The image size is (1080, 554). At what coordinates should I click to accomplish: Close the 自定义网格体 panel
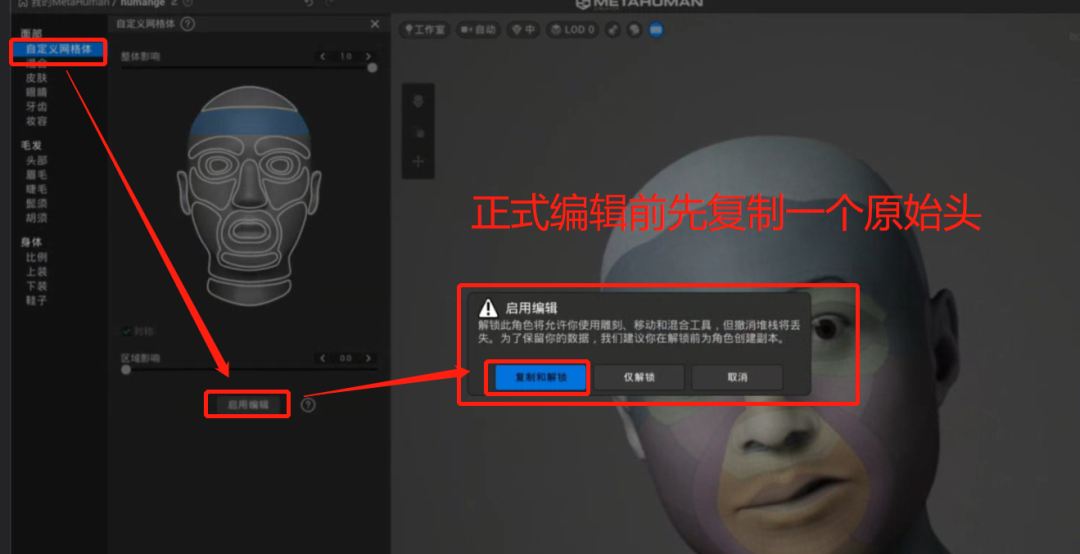point(375,24)
